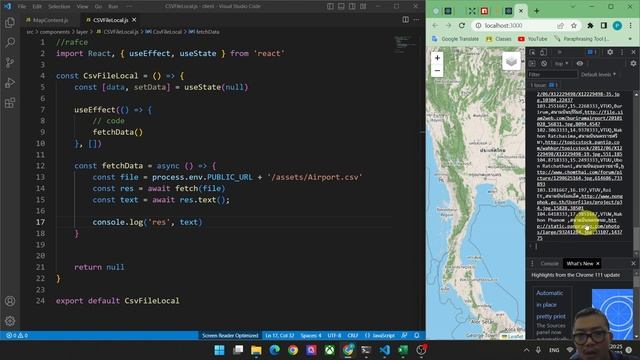Click the CsvFileLocal symbol breadcrumb
Screen dimensions: 640x360
point(167,31)
